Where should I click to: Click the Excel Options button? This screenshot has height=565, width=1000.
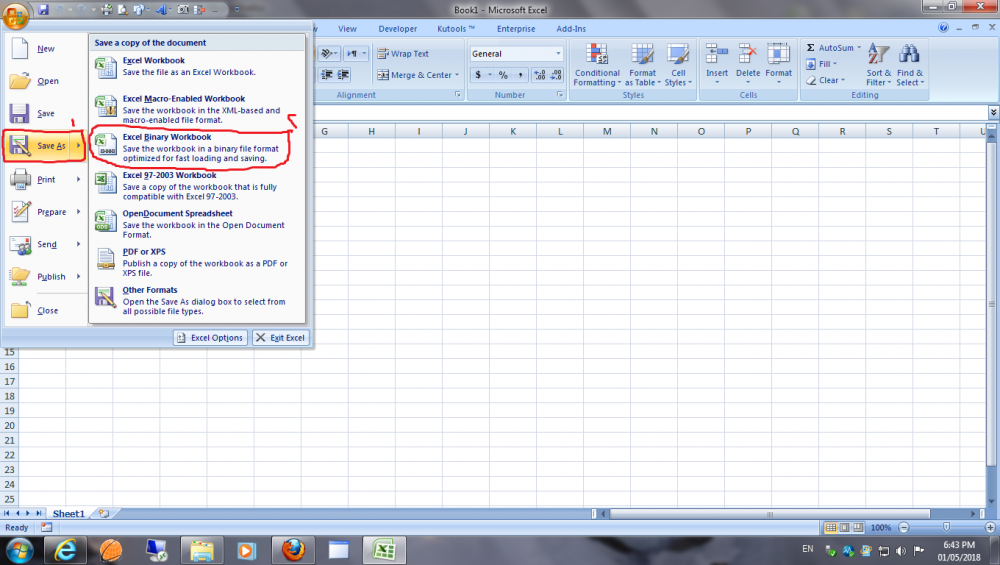(x=210, y=338)
